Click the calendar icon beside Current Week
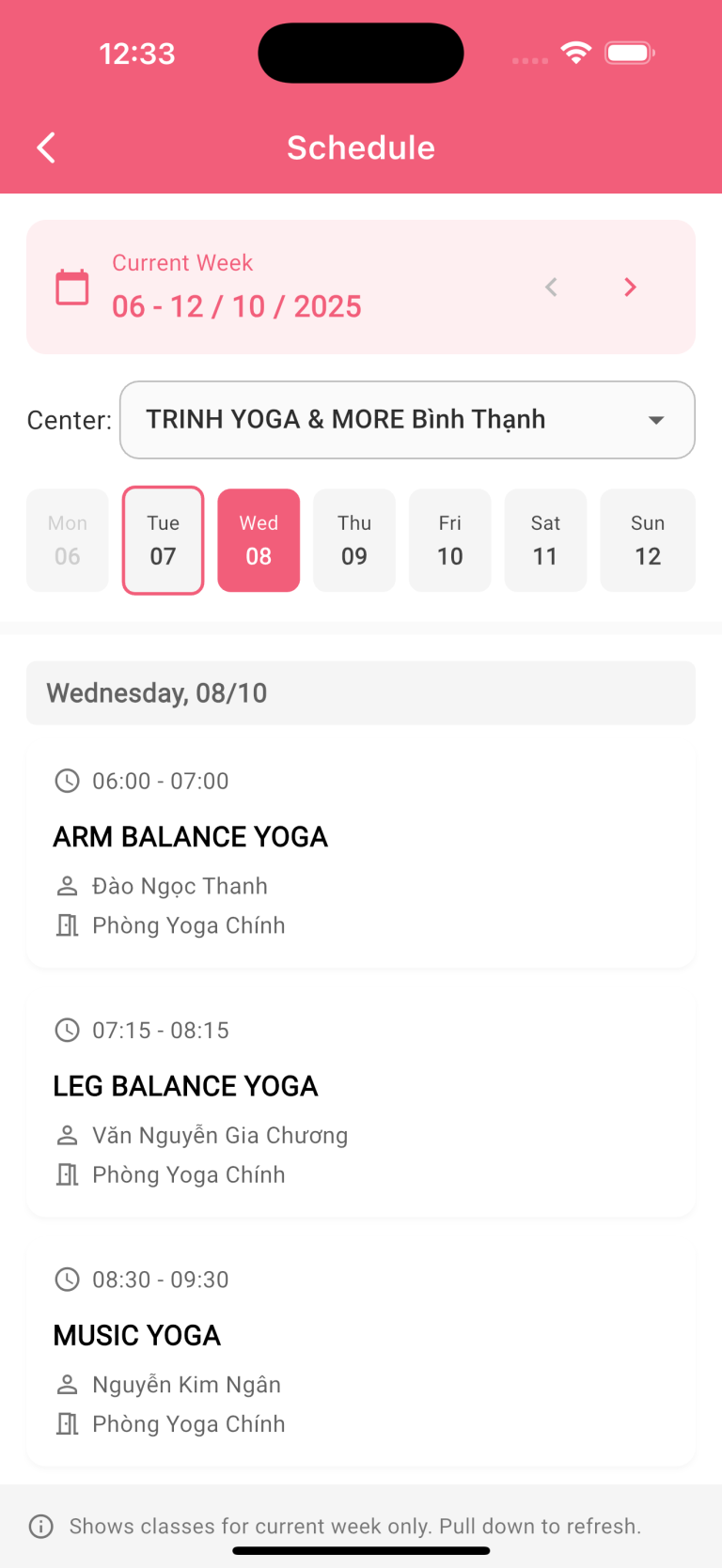 pos(72,287)
